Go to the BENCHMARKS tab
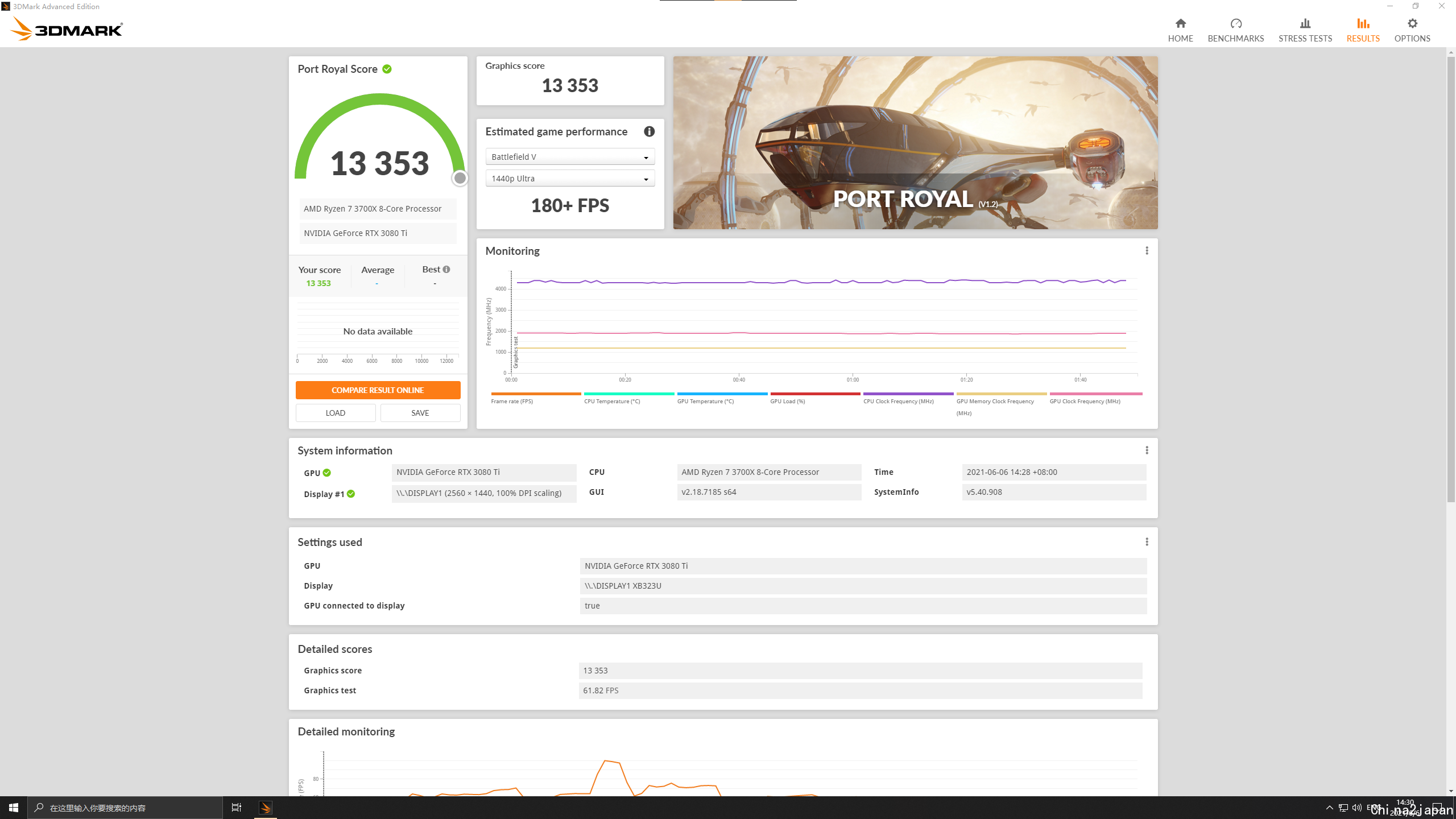This screenshot has height=819, width=1456. 1235,30
